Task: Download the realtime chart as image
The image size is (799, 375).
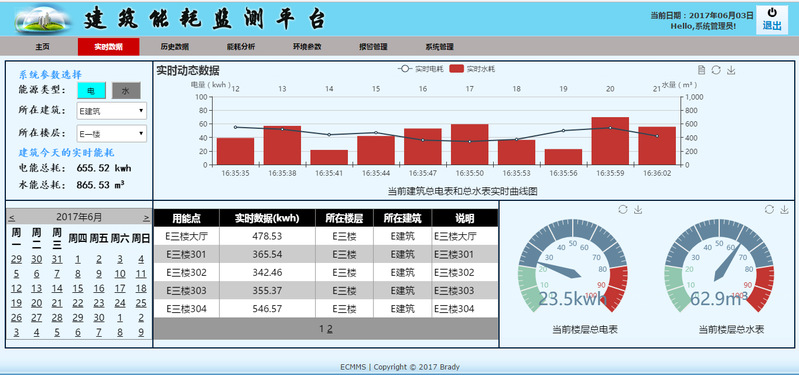Action: 731,70
